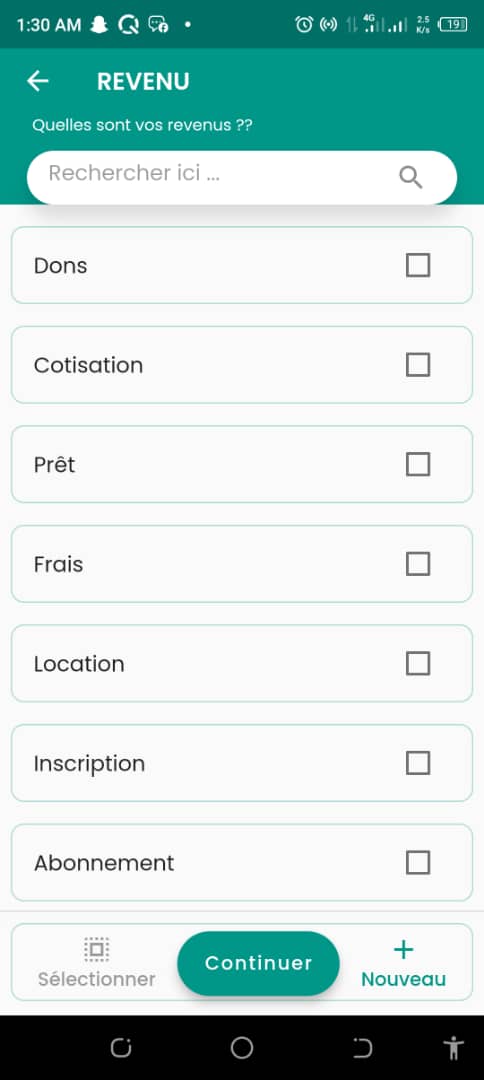Tap the magnifying glass search icon
Viewport: 484px width, 1080px height.
point(410,177)
